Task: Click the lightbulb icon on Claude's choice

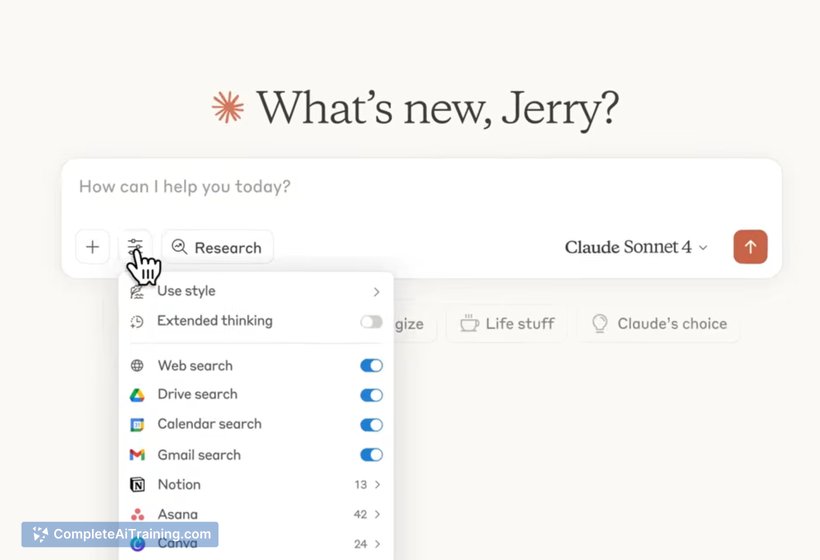Action: click(600, 323)
